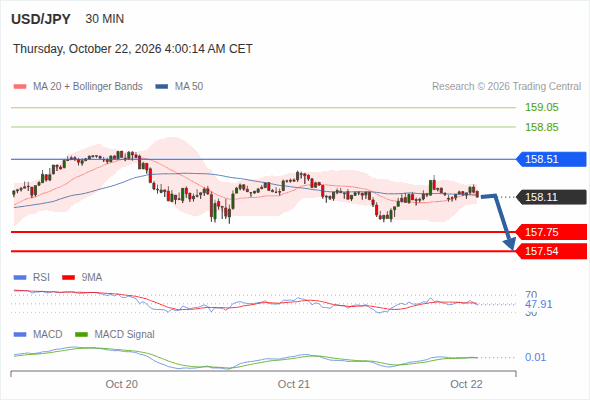Click the MA 20 + Bollinger Bands label
The image size is (590, 400).
pos(88,87)
